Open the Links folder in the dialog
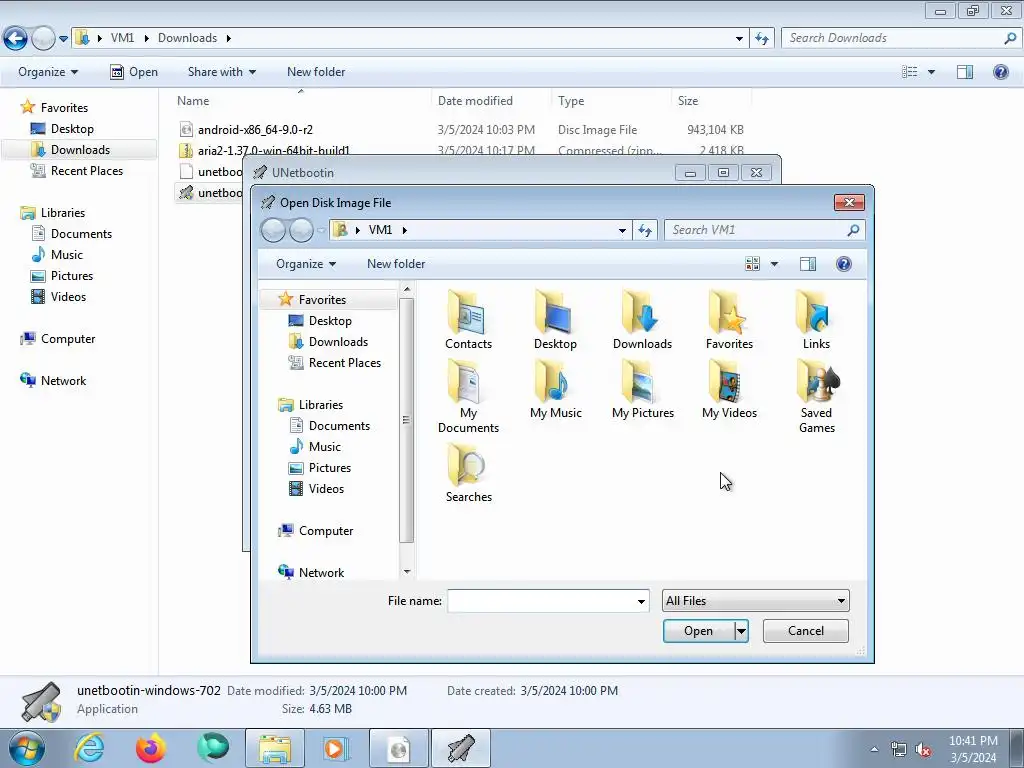Image resolution: width=1024 pixels, height=768 pixels. tap(816, 319)
